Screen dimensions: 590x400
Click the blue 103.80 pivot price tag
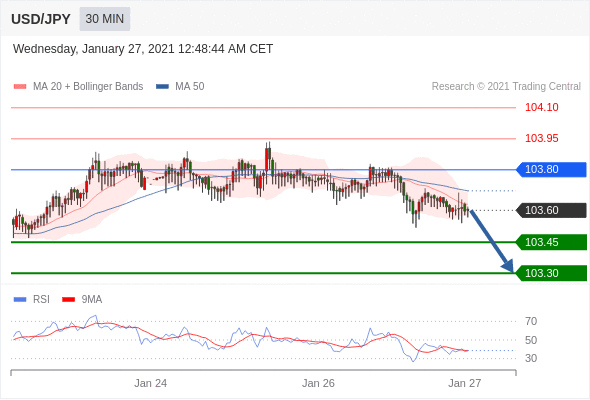(x=551, y=170)
